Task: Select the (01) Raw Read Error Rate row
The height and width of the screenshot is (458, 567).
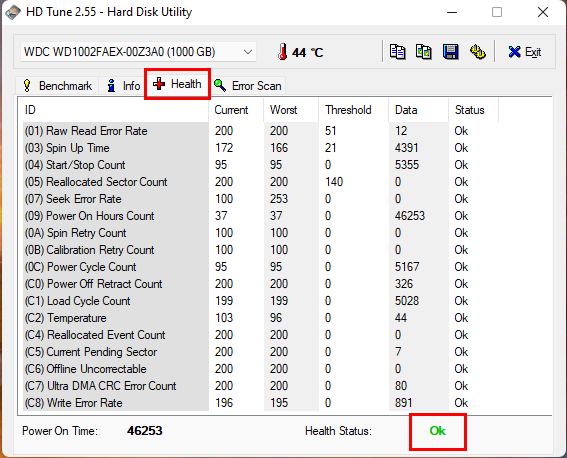Action: coord(261,131)
